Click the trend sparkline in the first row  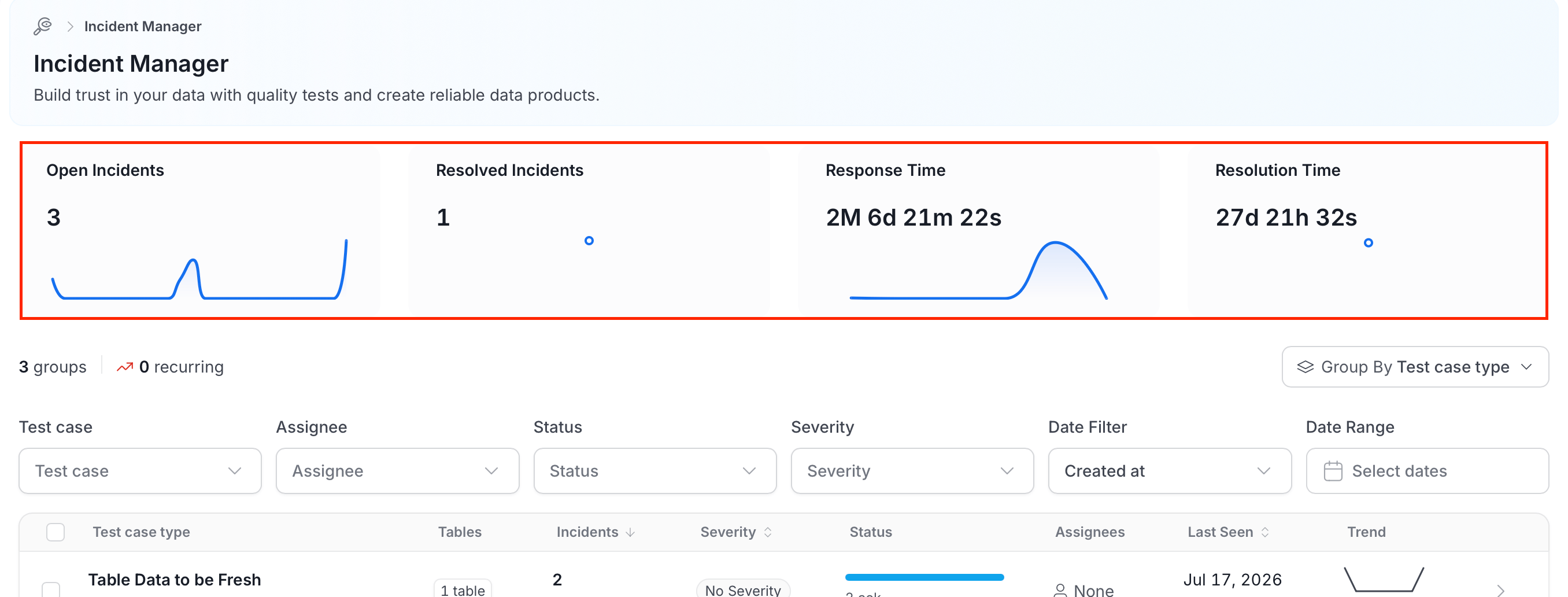pyautogui.click(x=1384, y=579)
